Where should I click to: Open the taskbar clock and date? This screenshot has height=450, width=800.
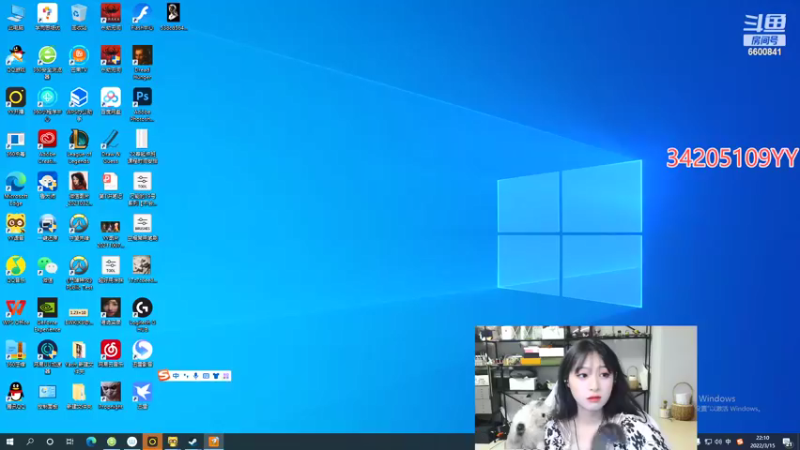pos(762,442)
